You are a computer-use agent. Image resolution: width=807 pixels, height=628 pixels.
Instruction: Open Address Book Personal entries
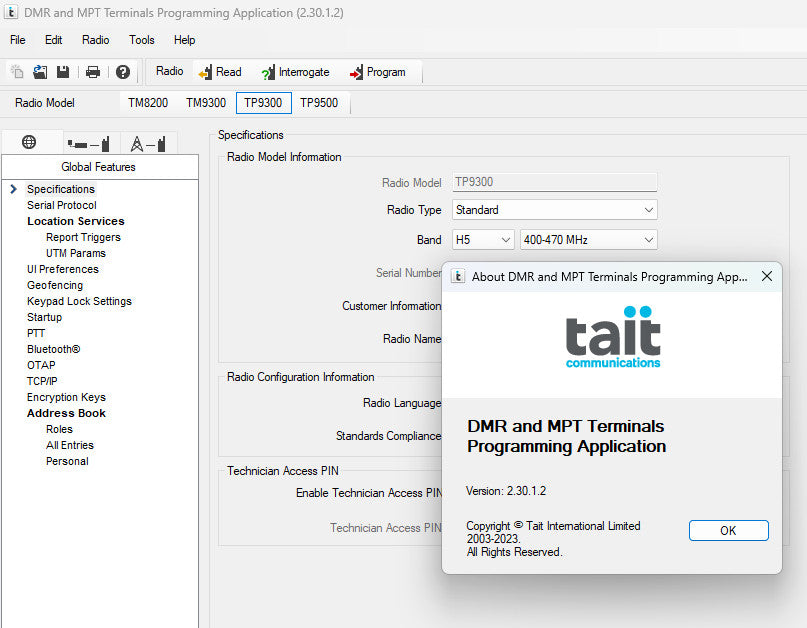click(67, 461)
